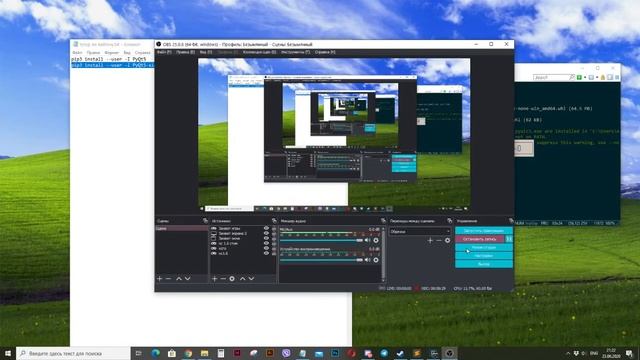
Task: Open Viber from the taskbar
Action: (x=286, y=353)
